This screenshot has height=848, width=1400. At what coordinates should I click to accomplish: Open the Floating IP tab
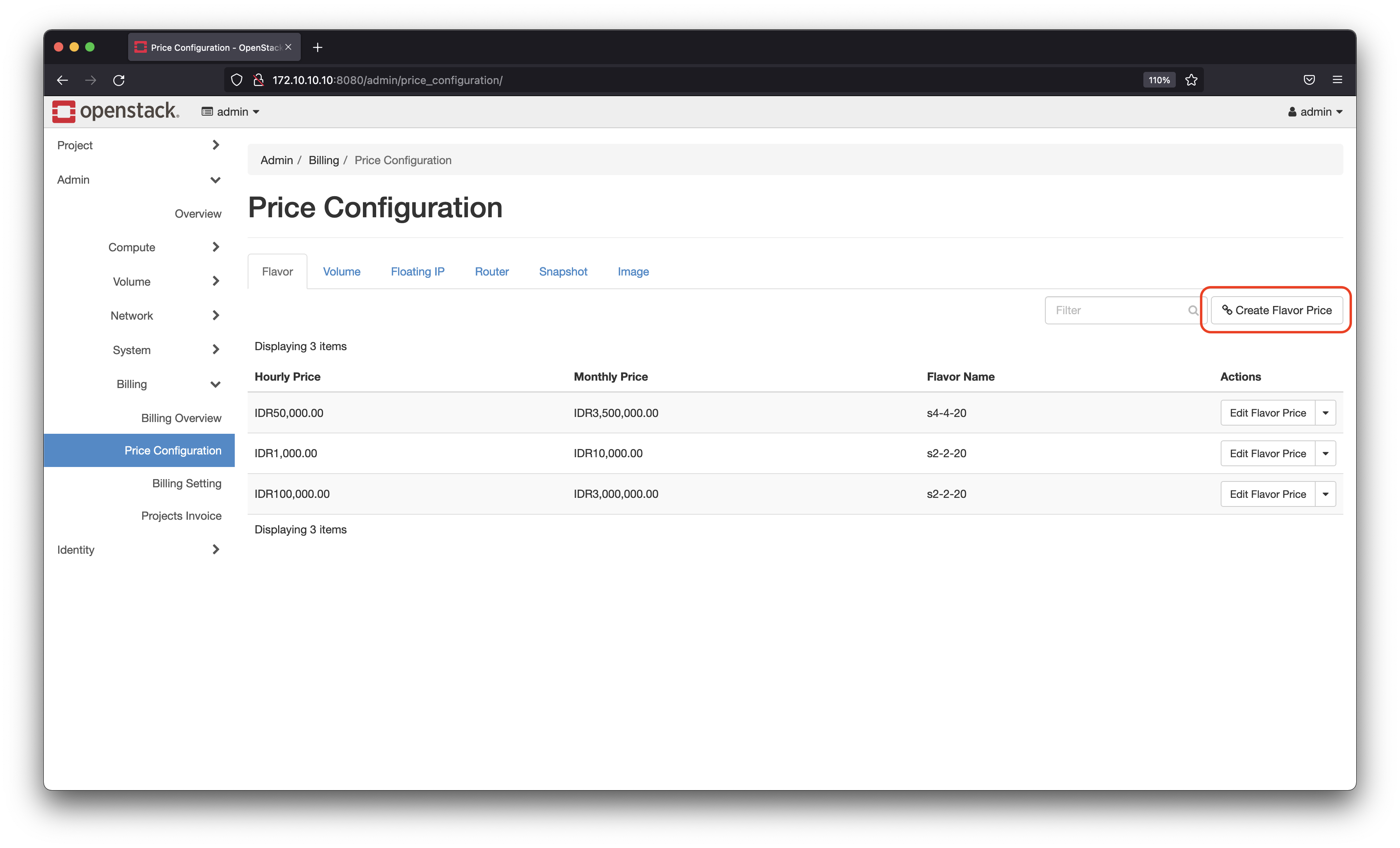click(x=417, y=270)
